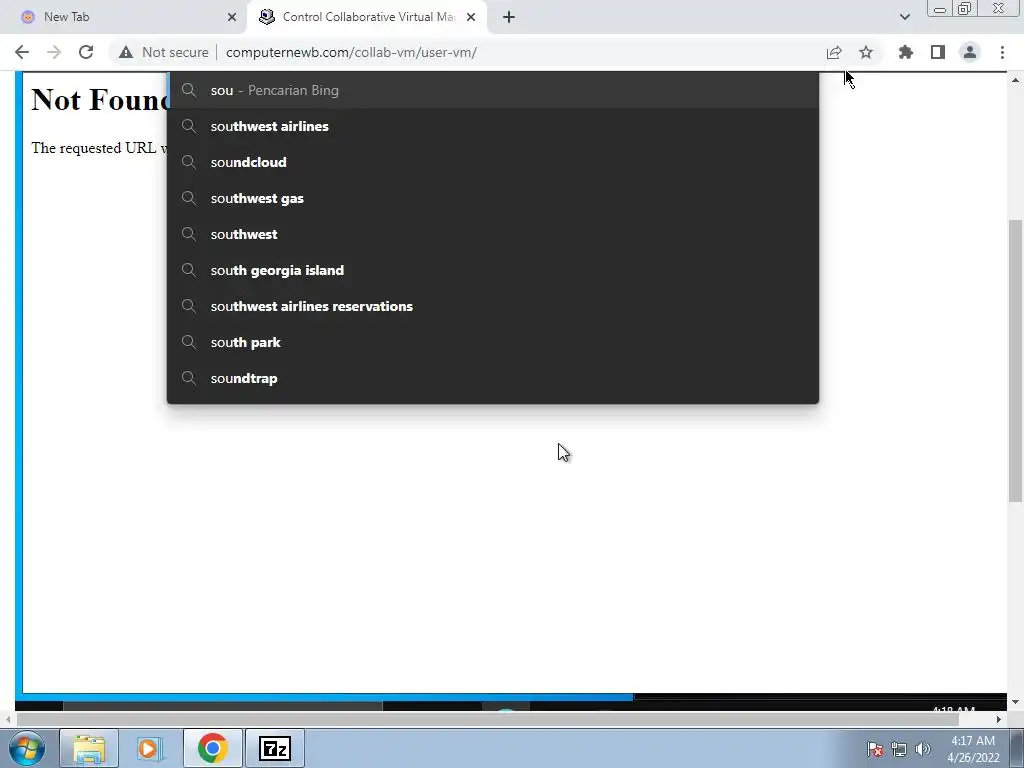Open Windows Explorer from the taskbar
This screenshot has width=1024, height=768.
click(89, 748)
